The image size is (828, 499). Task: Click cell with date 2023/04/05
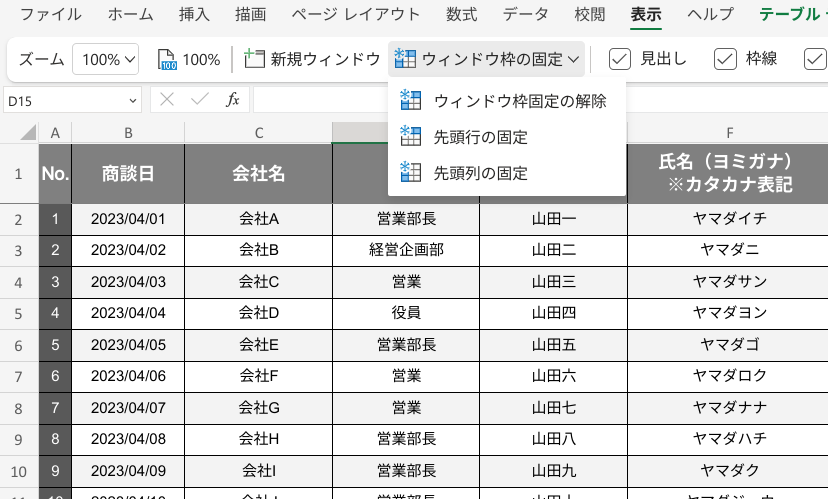click(128, 345)
